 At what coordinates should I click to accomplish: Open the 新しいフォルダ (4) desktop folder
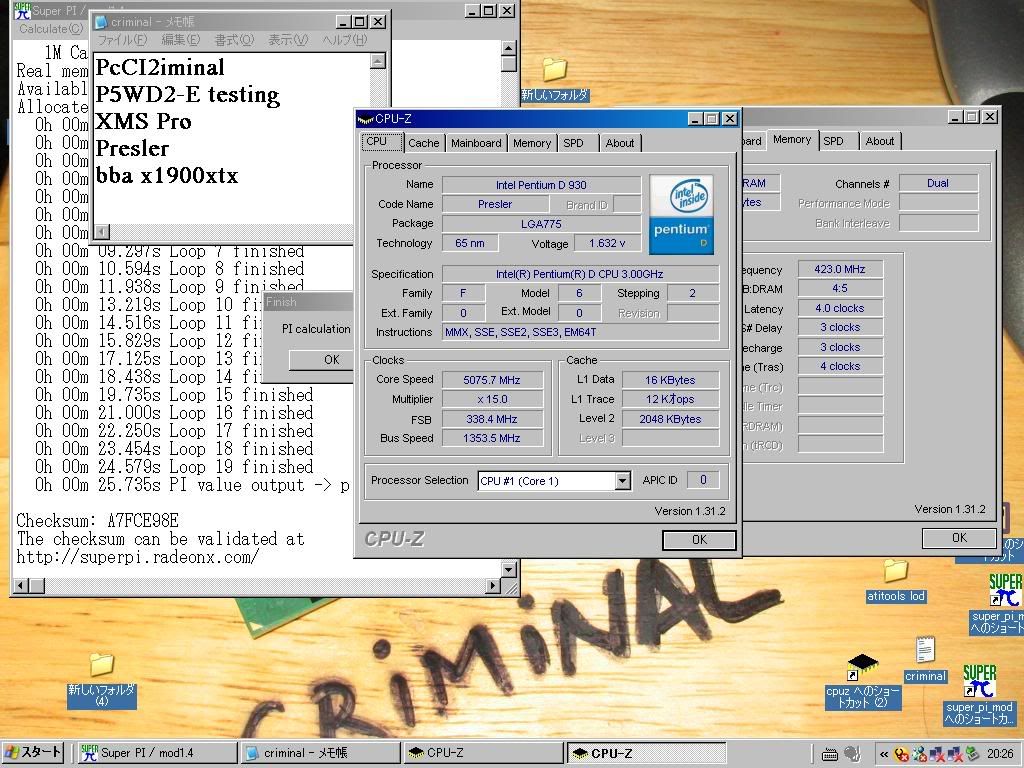pos(102,680)
